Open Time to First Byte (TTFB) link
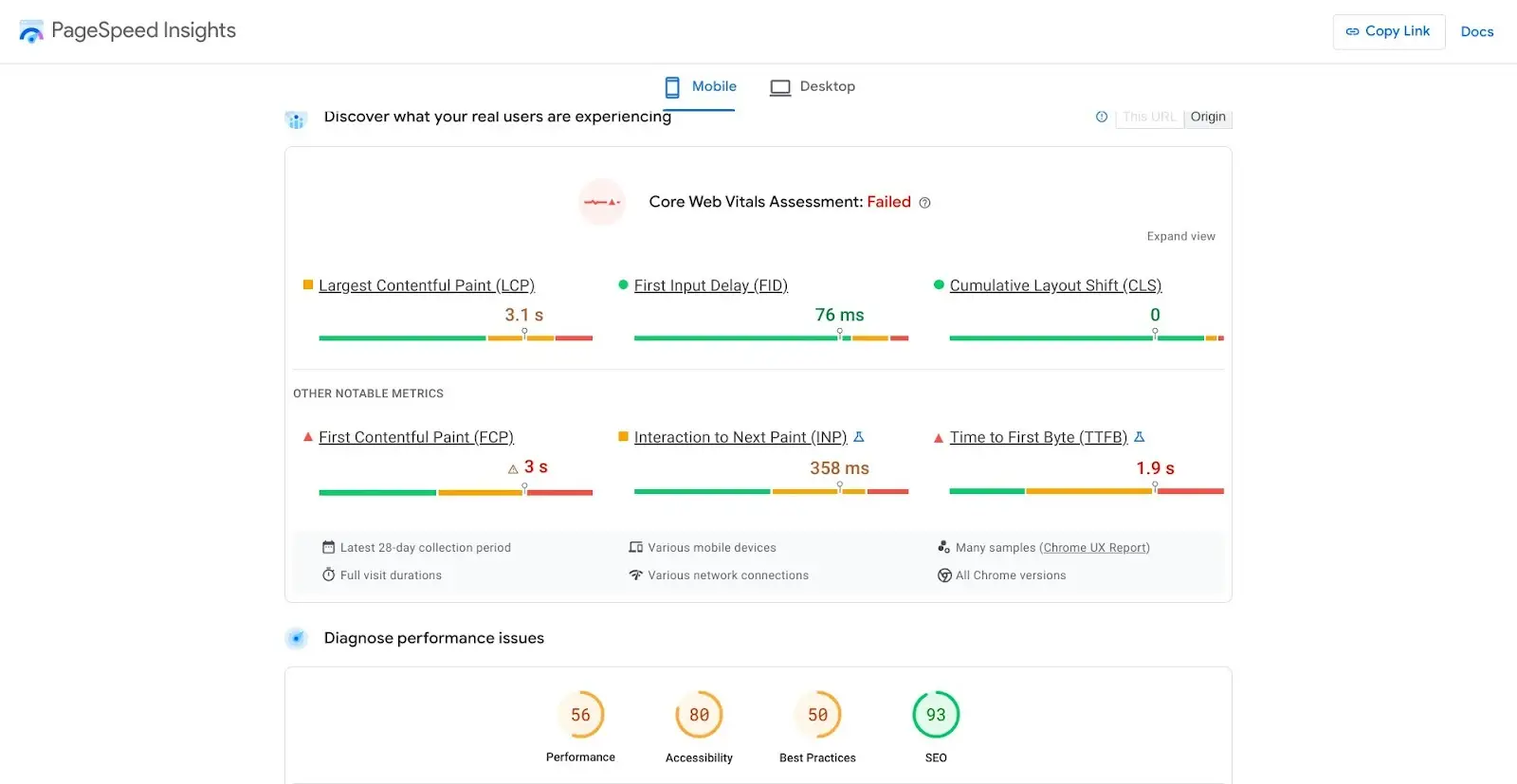Image resolution: width=1517 pixels, height=784 pixels. (1039, 437)
